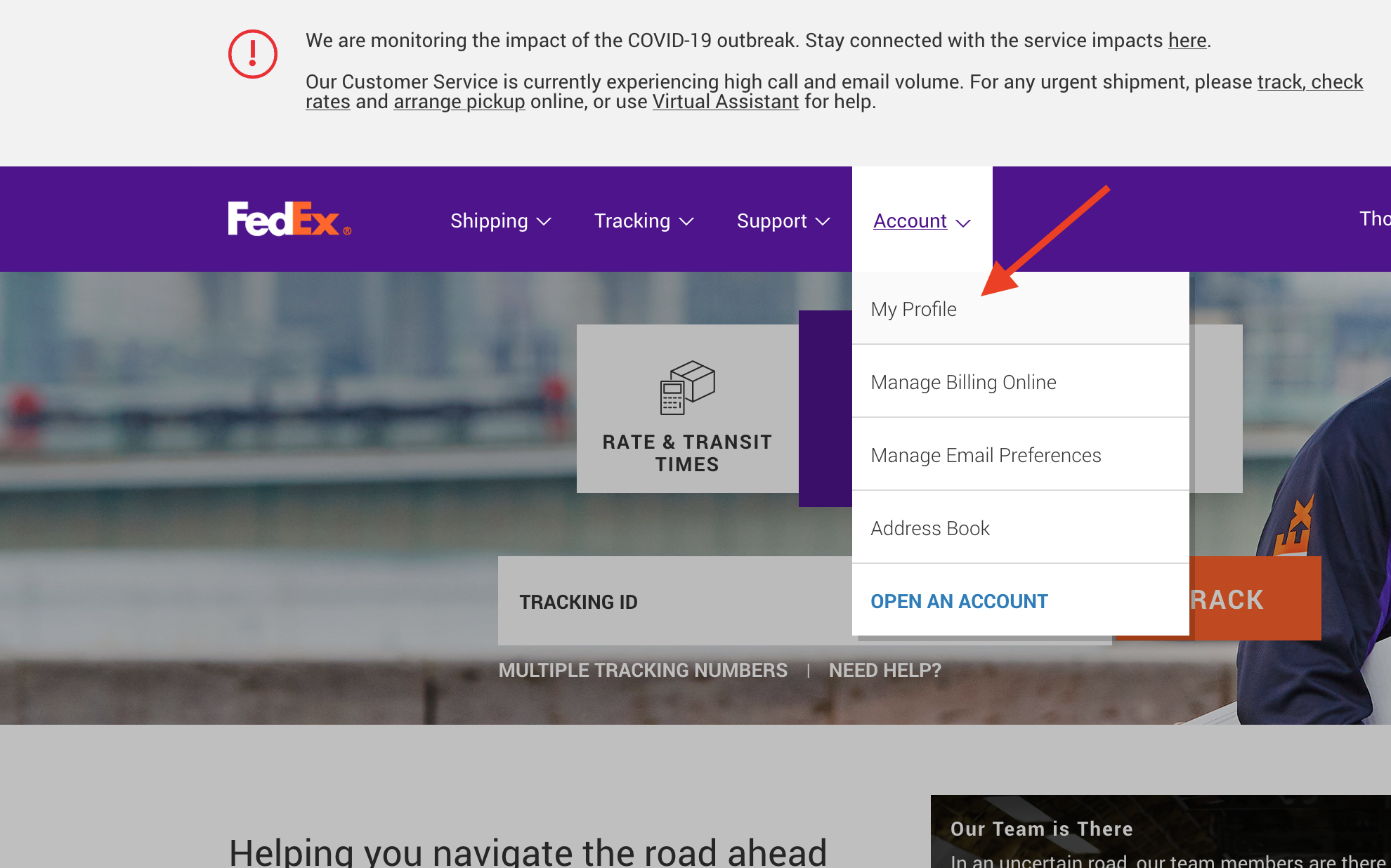This screenshot has width=1391, height=868.
Task: Expand the Account dropdown menu
Action: pyautogui.click(x=920, y=221)
